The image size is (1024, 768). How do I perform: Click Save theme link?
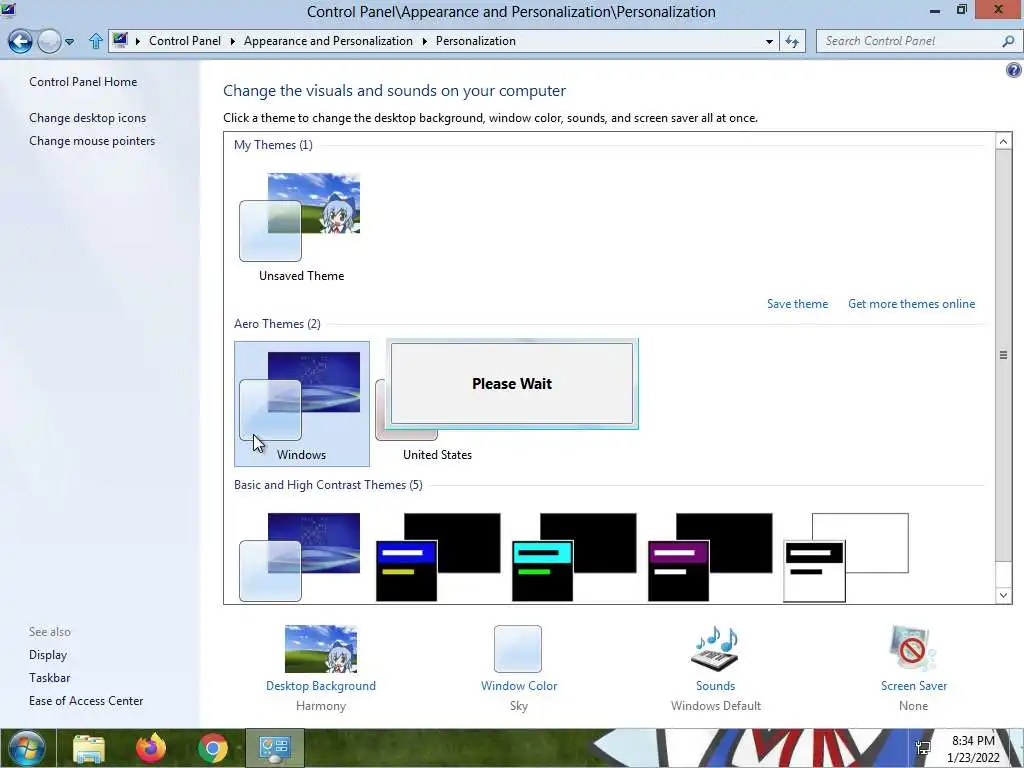(x=797, y=304)
